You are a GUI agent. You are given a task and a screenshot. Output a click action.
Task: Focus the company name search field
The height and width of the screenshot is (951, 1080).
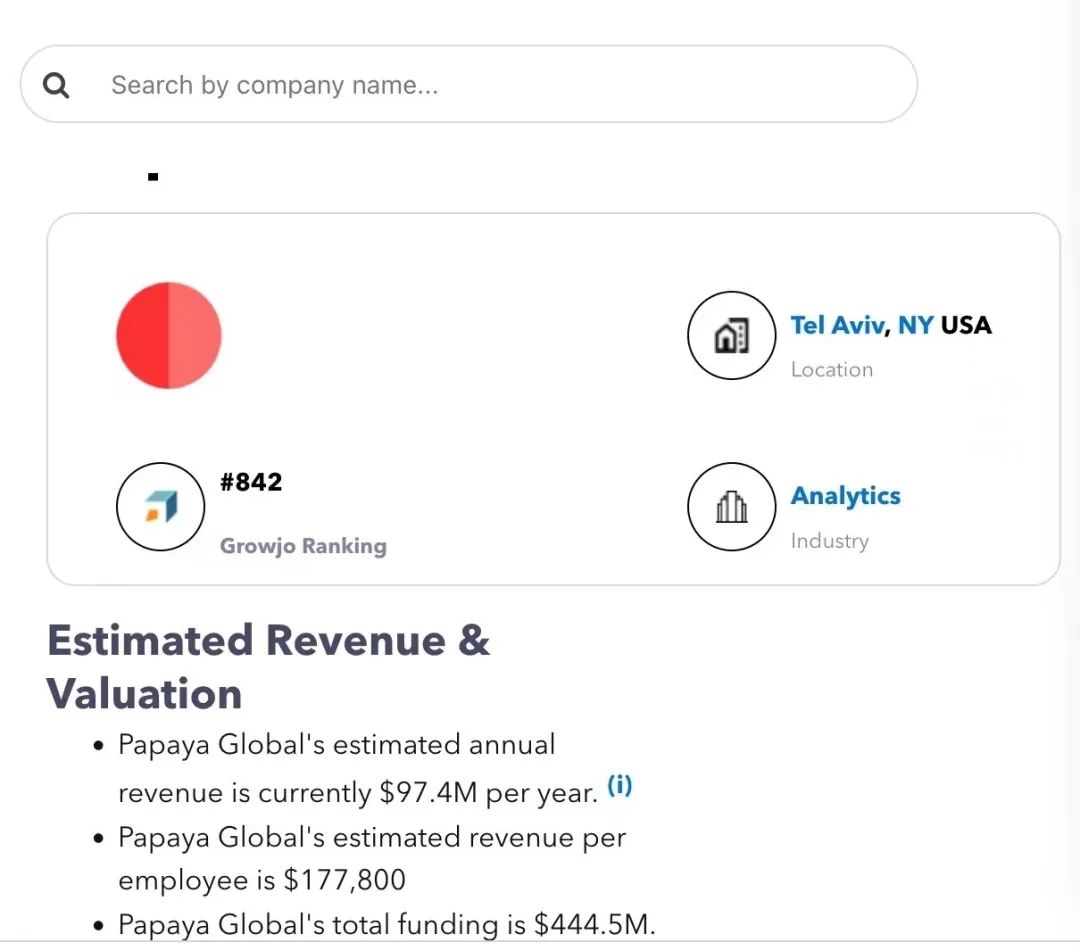480,85
